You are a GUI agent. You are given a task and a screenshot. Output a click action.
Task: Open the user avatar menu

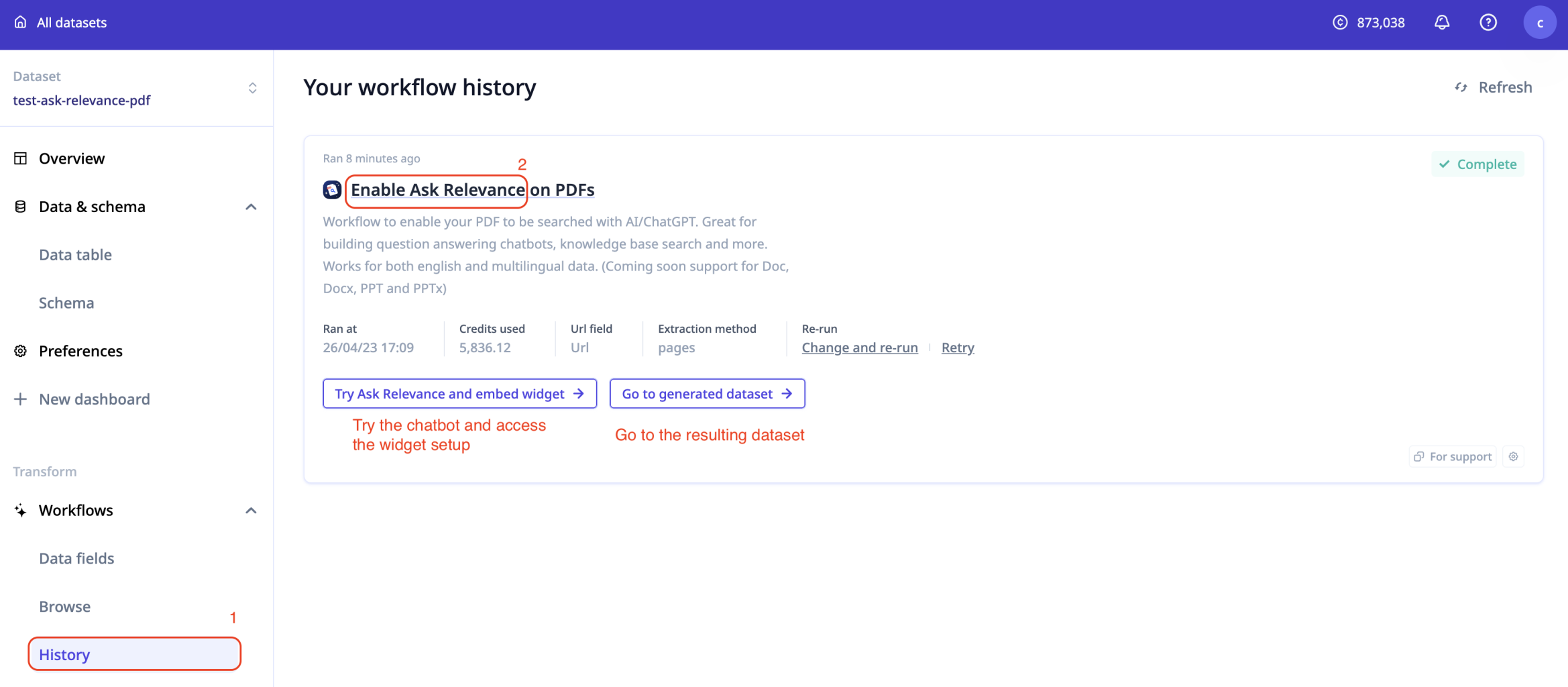click(1539, 22)
